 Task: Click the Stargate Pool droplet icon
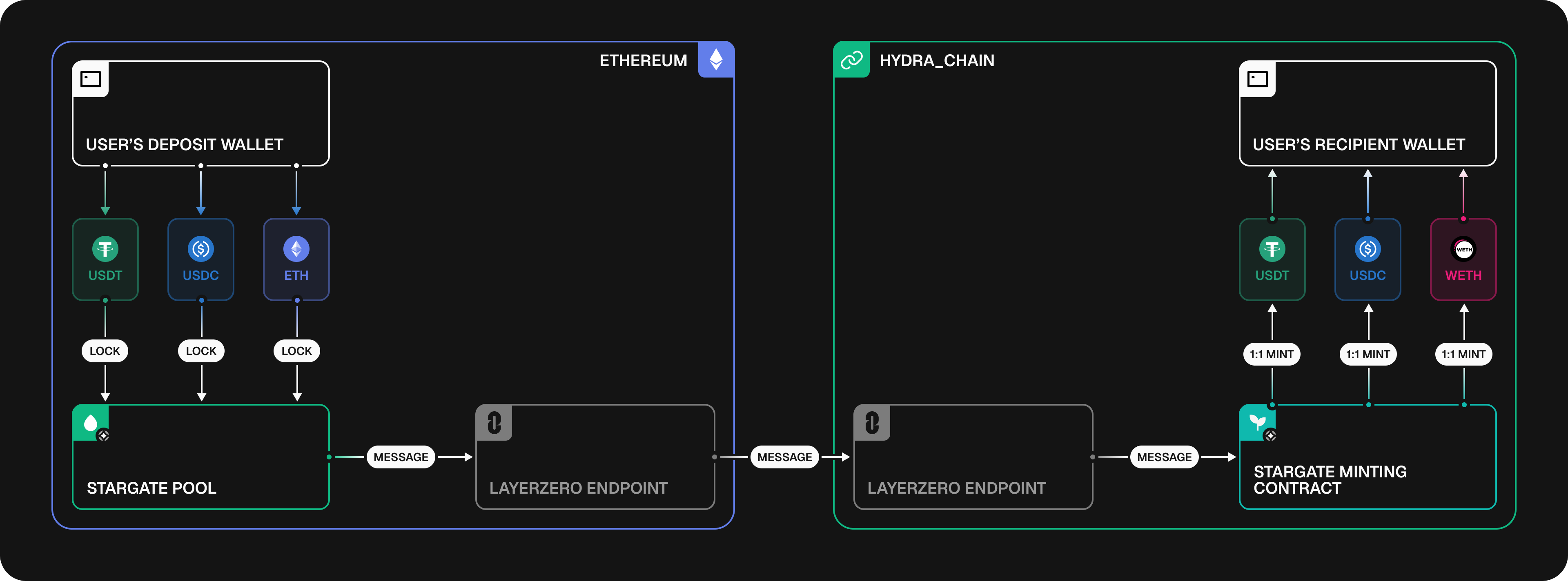pos(91,423)
